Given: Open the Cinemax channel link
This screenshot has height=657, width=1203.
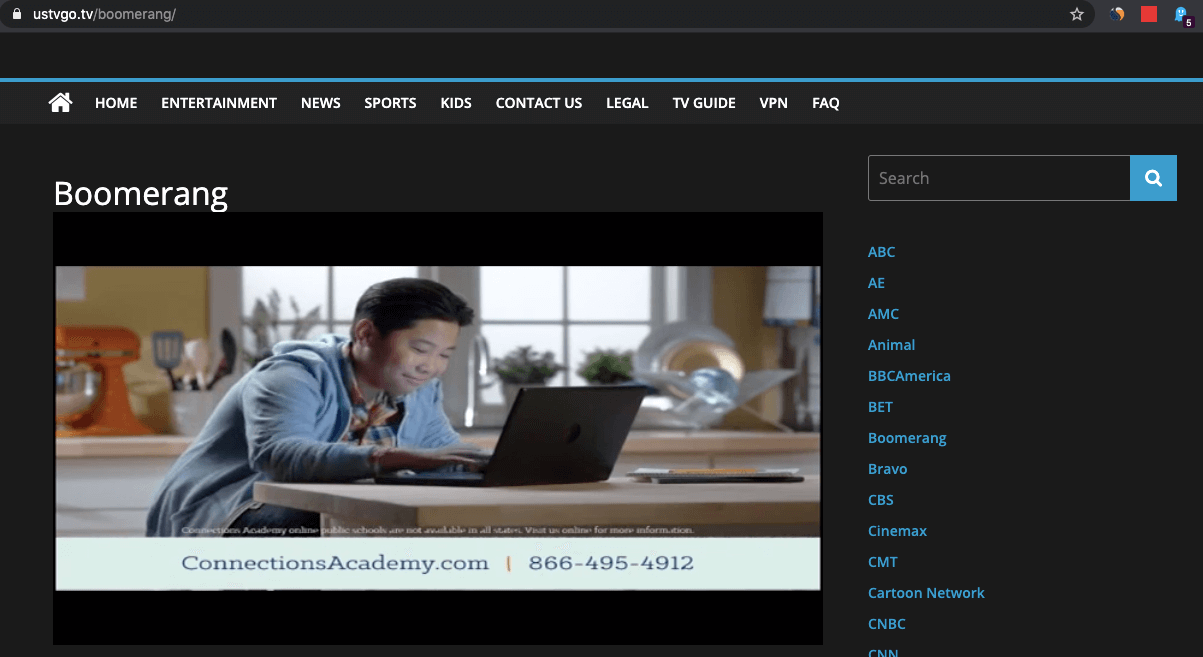Looking at the screenshot, I should pyautogui.click(x=898, y=531).
